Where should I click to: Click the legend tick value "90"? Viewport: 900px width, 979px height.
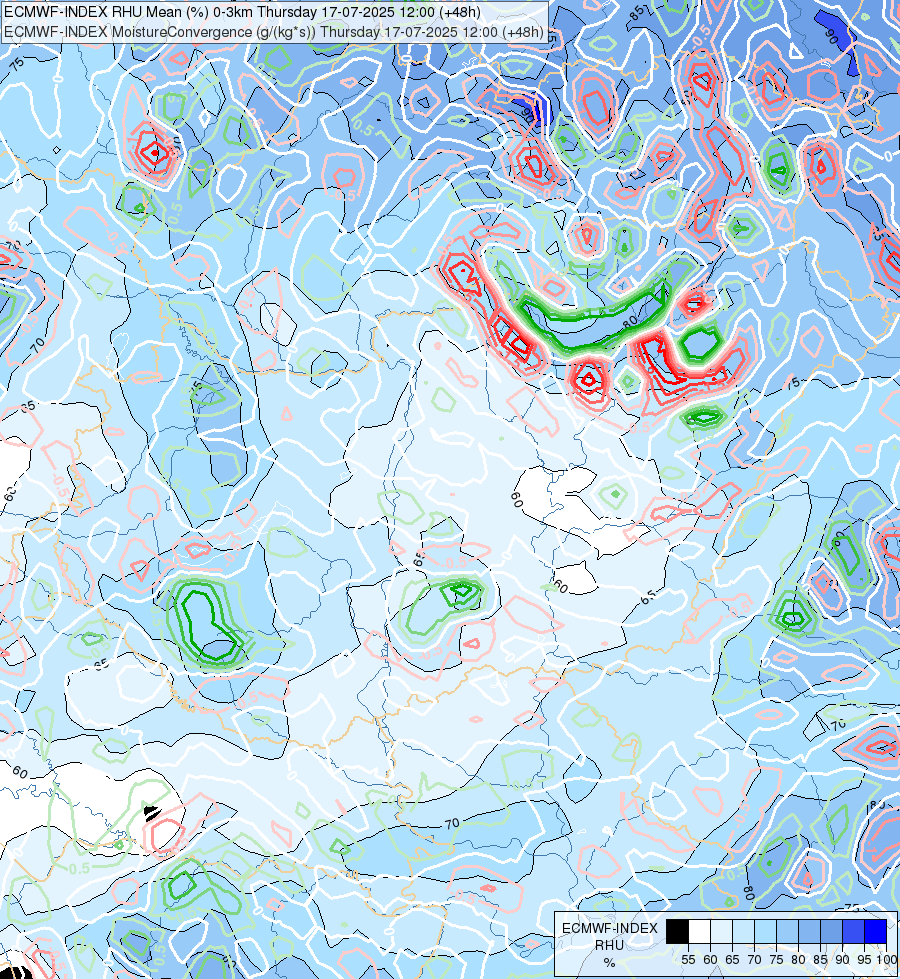[843, 960]
